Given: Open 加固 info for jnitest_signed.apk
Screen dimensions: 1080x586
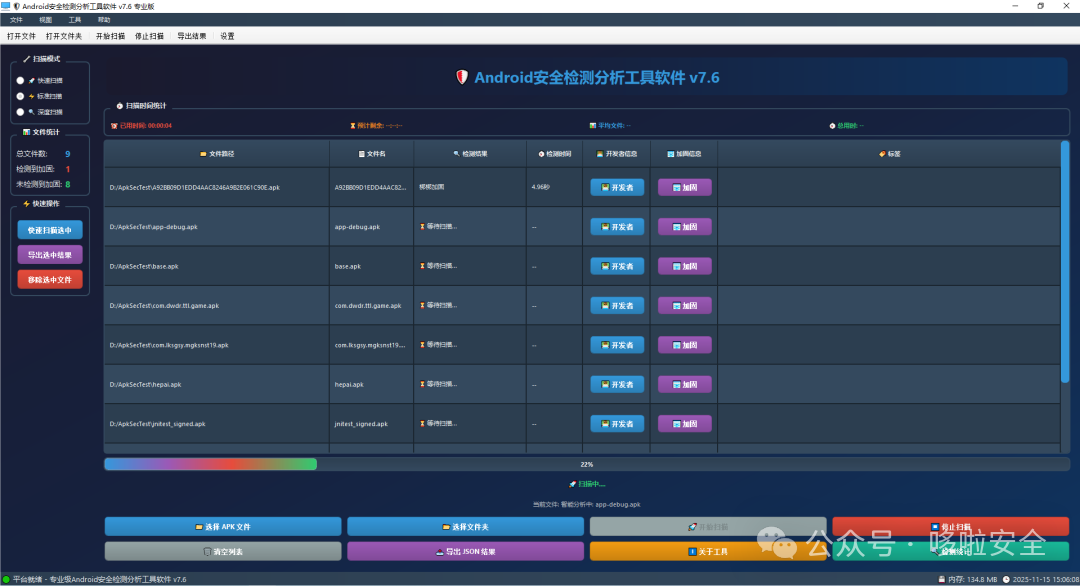Looking at the screenshot, I should pyautogui.click(x=685, y=423).
